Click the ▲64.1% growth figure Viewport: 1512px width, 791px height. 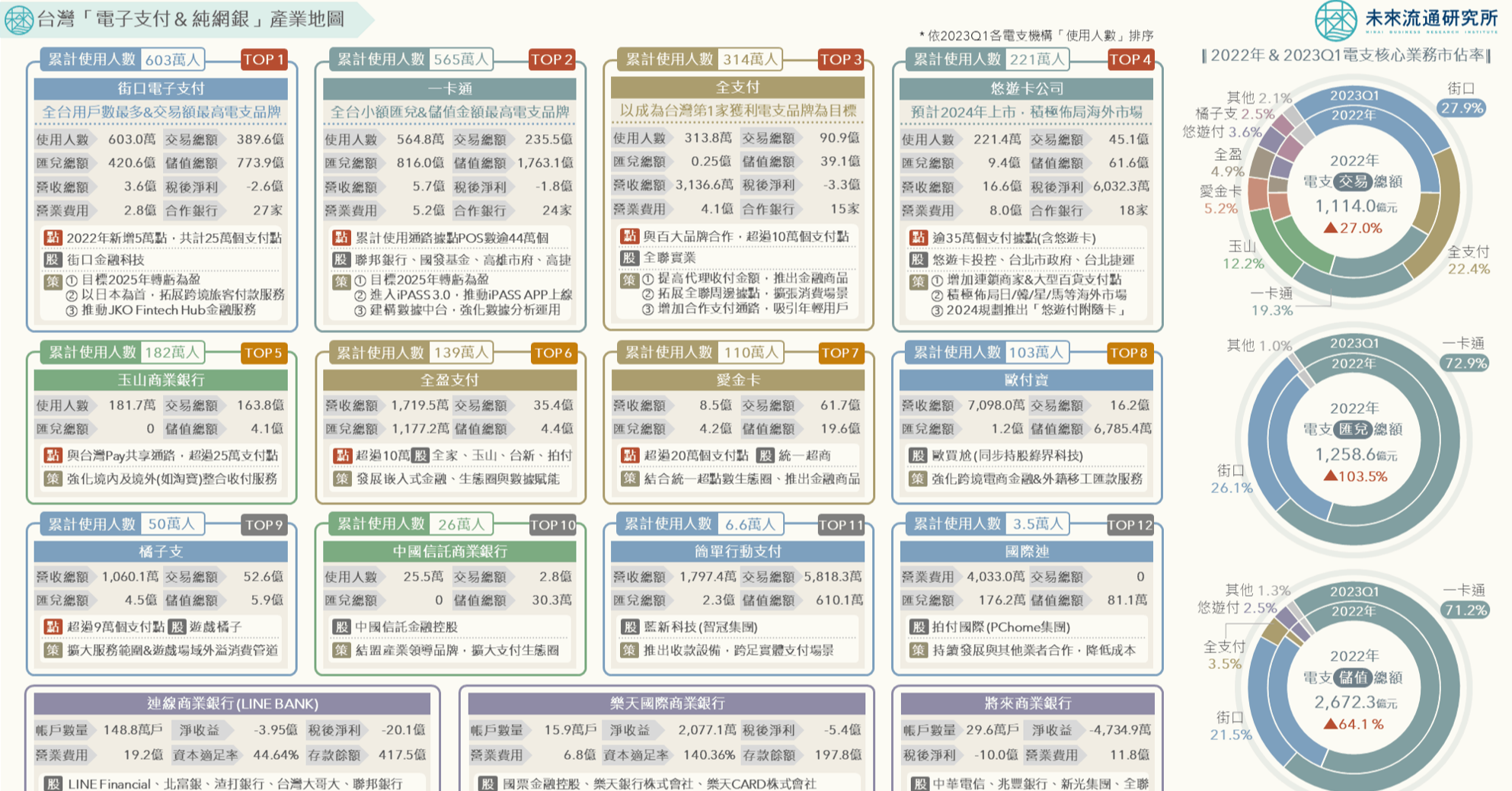pos(1353,724)
